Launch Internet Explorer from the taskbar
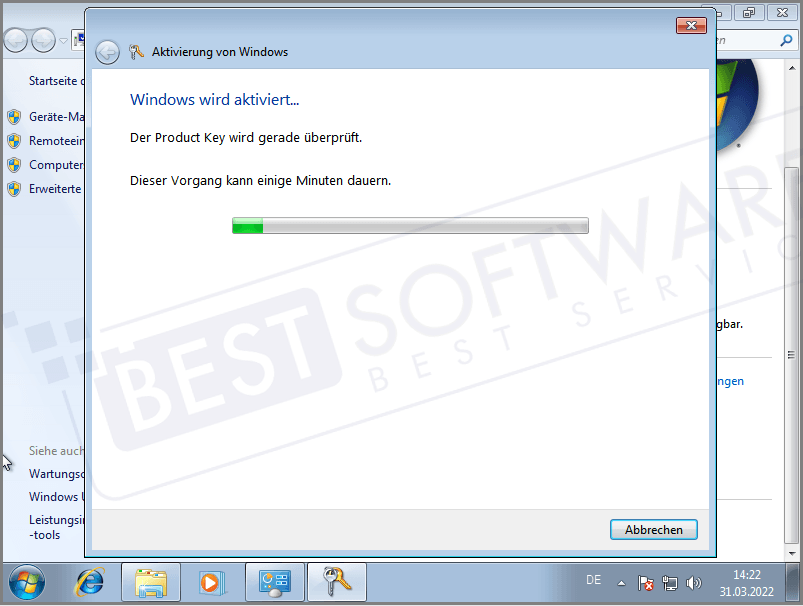Screen dimensions: 803x606 click(x=90, y=581)
